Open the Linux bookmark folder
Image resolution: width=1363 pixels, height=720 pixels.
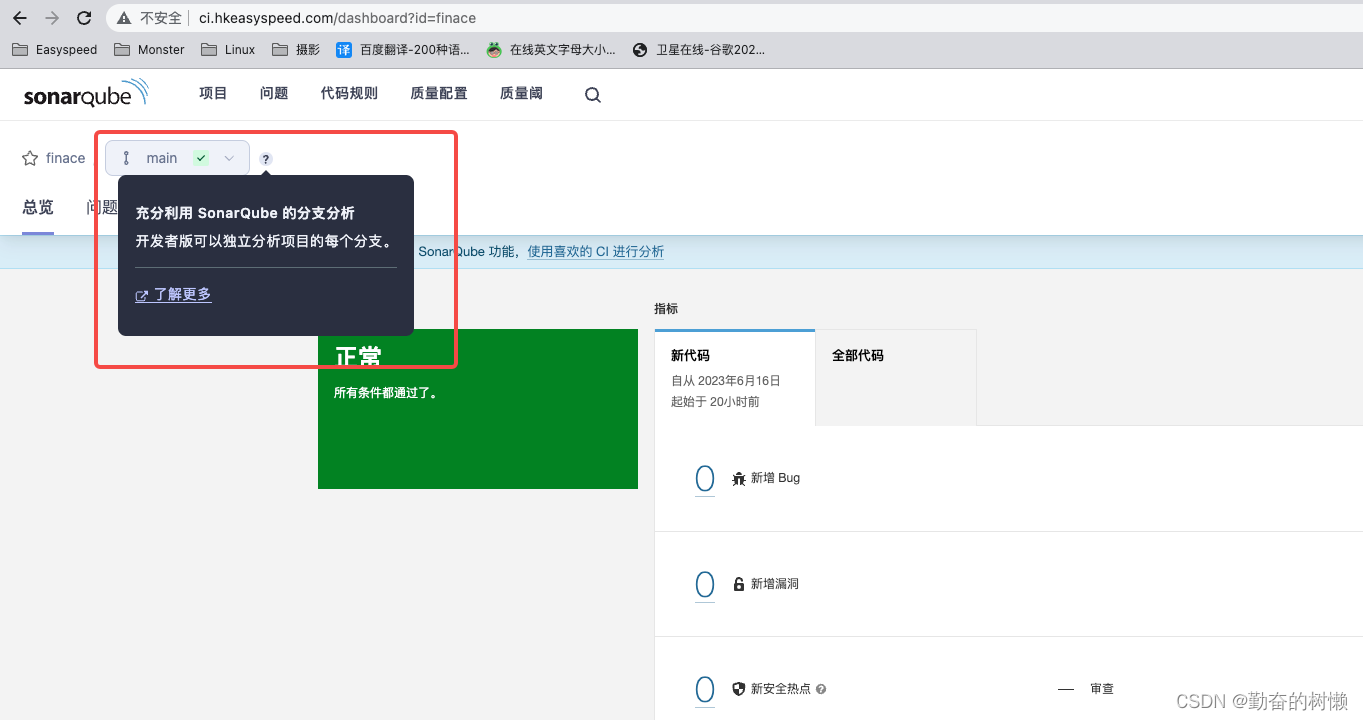(228, 49)
